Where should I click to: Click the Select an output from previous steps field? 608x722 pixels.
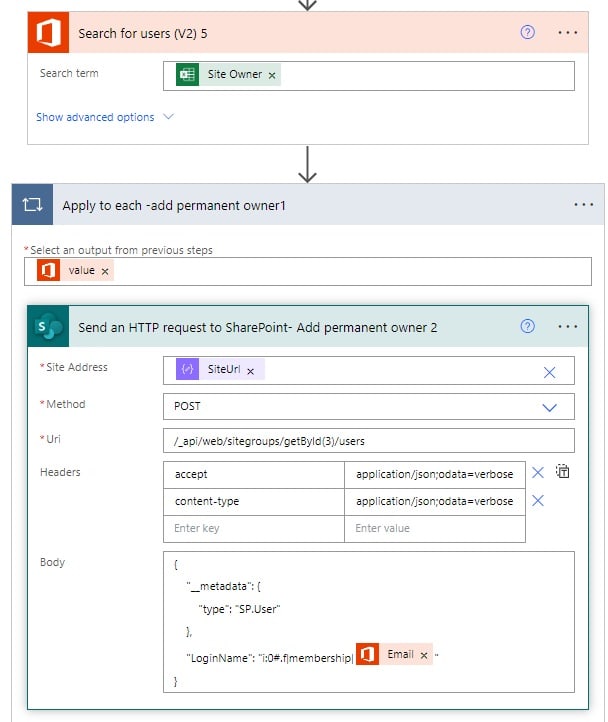(x=308, y=271)
